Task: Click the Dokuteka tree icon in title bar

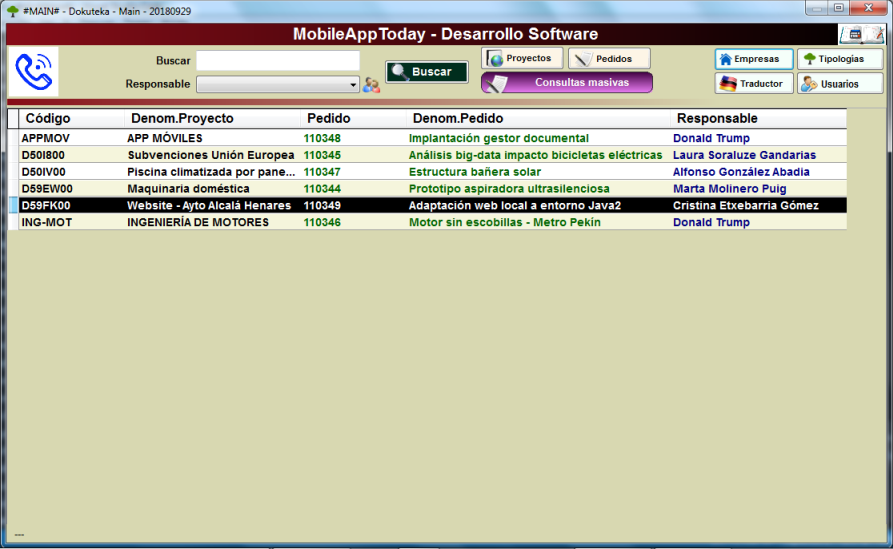Action: point(13,11)
